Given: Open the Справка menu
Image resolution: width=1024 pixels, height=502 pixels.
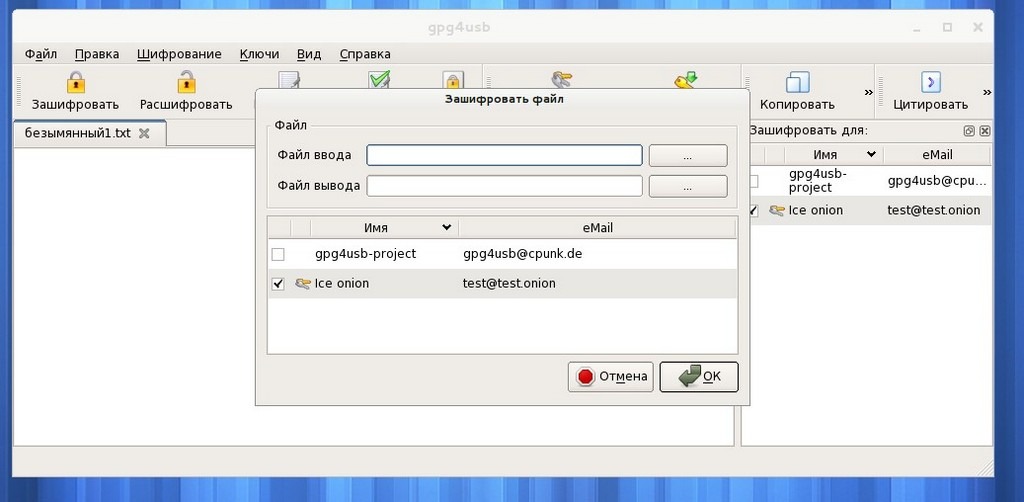Looking at the screenshot, I should (365, 54).
